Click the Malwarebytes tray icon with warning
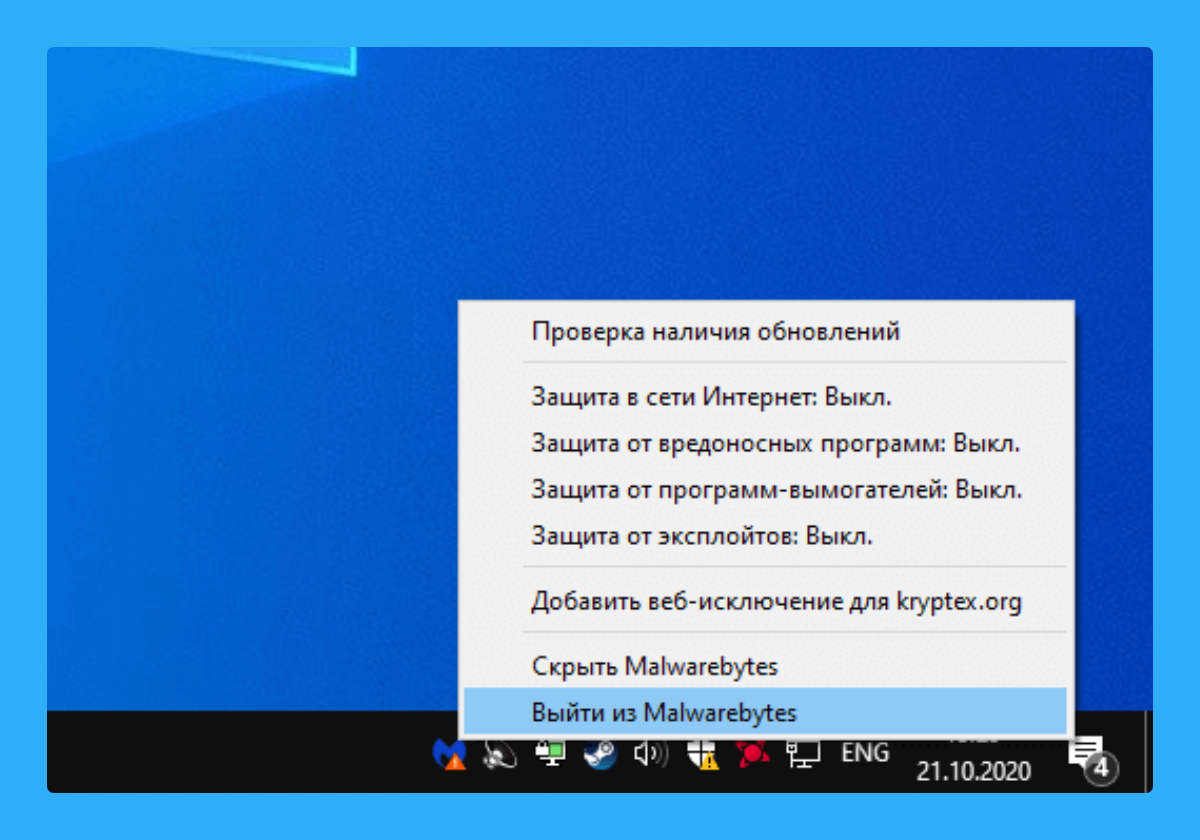1200x840 pixels. click(449, 754)
